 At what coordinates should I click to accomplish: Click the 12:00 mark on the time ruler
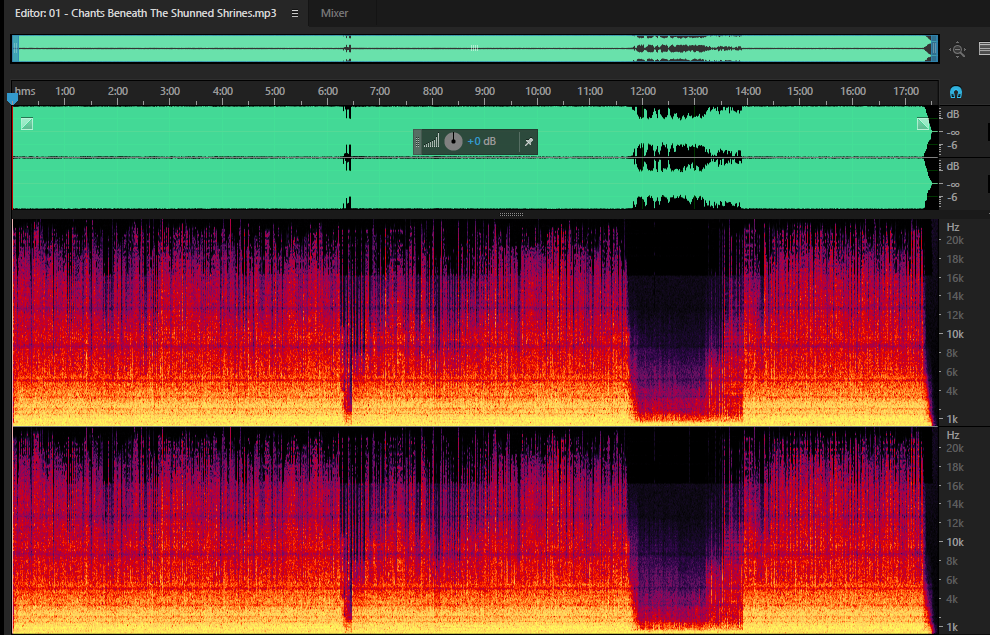643,92
